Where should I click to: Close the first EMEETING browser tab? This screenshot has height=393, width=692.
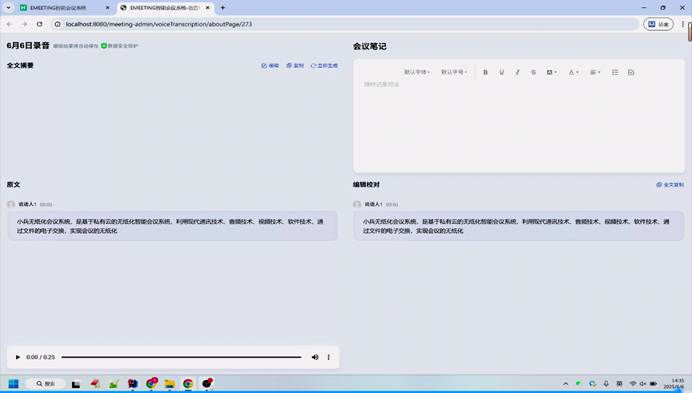[x=107, y=8]
